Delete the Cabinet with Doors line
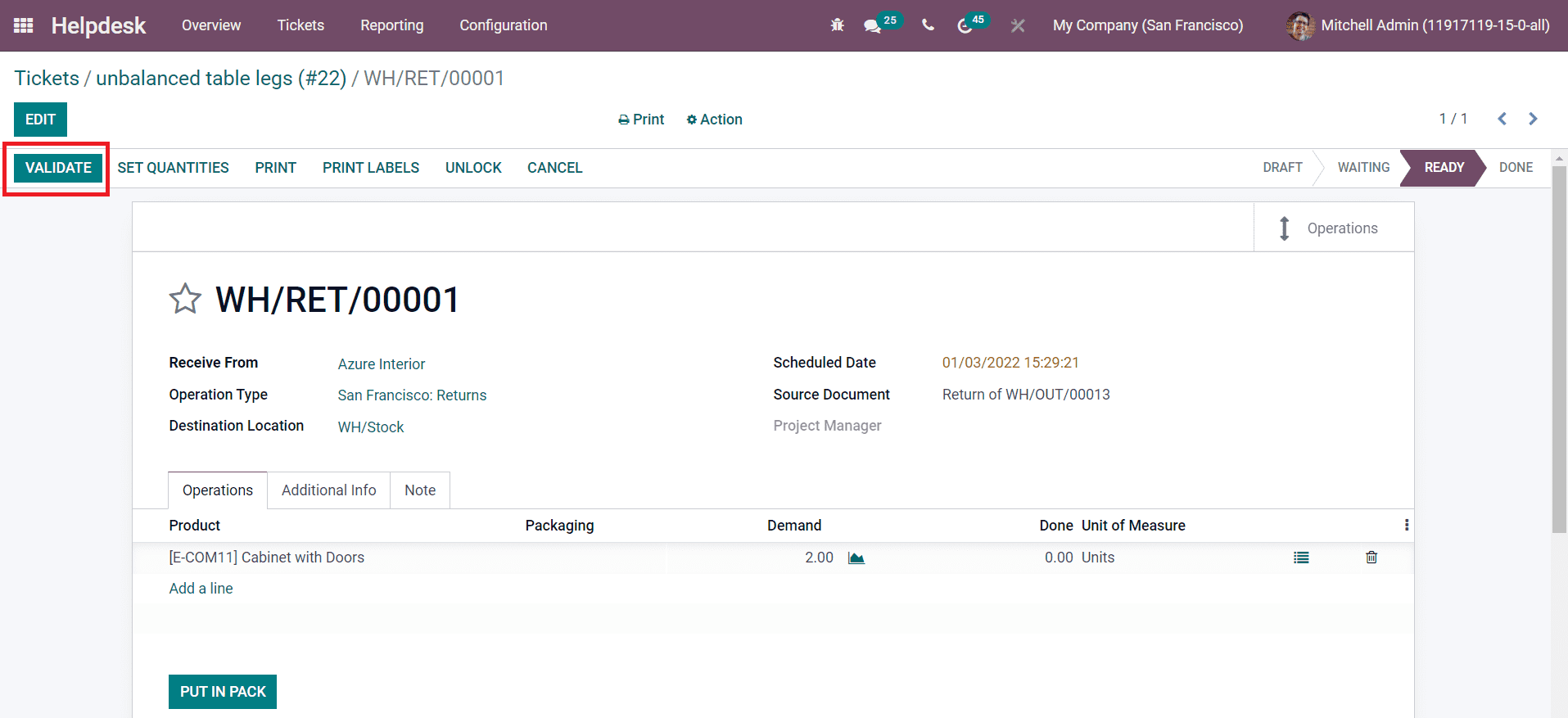 point(1371,558)
